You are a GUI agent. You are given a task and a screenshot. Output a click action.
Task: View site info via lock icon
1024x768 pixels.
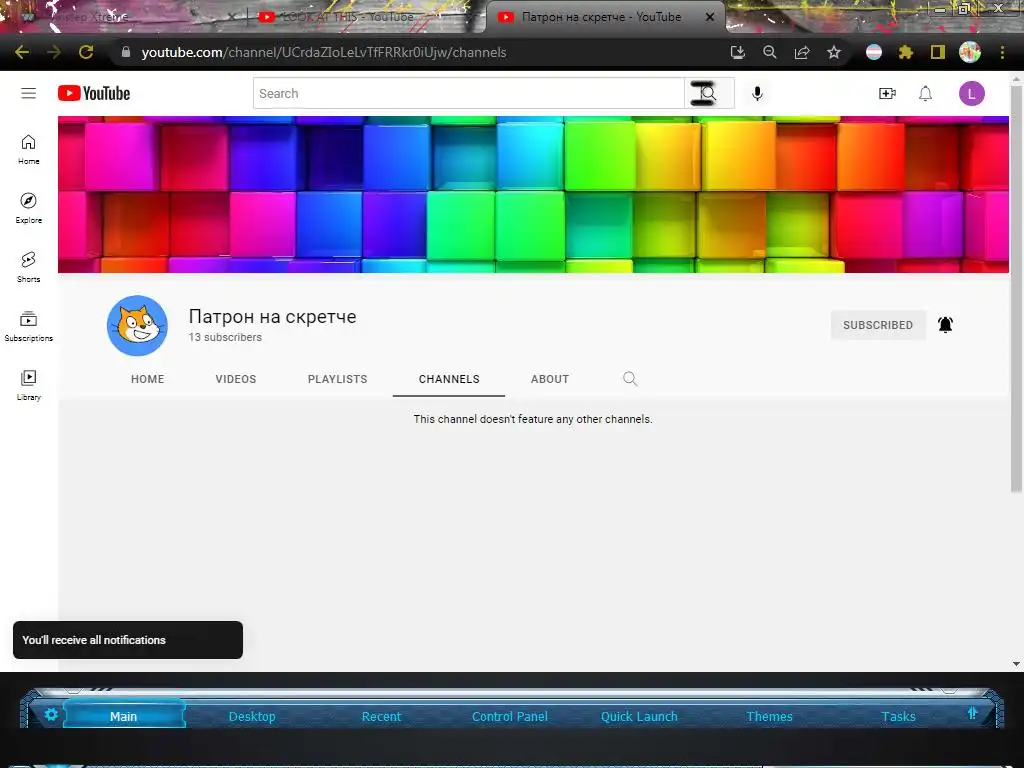click(125, 52)
